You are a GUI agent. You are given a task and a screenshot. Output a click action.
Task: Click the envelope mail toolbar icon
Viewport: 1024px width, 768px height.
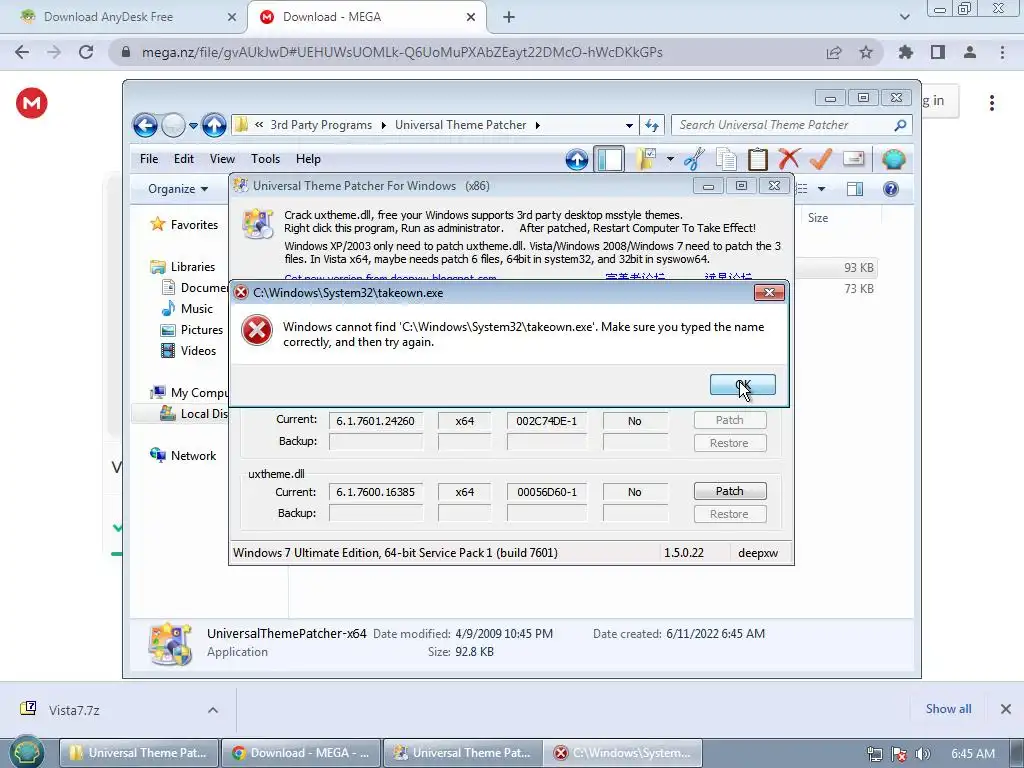coord(854,159)
